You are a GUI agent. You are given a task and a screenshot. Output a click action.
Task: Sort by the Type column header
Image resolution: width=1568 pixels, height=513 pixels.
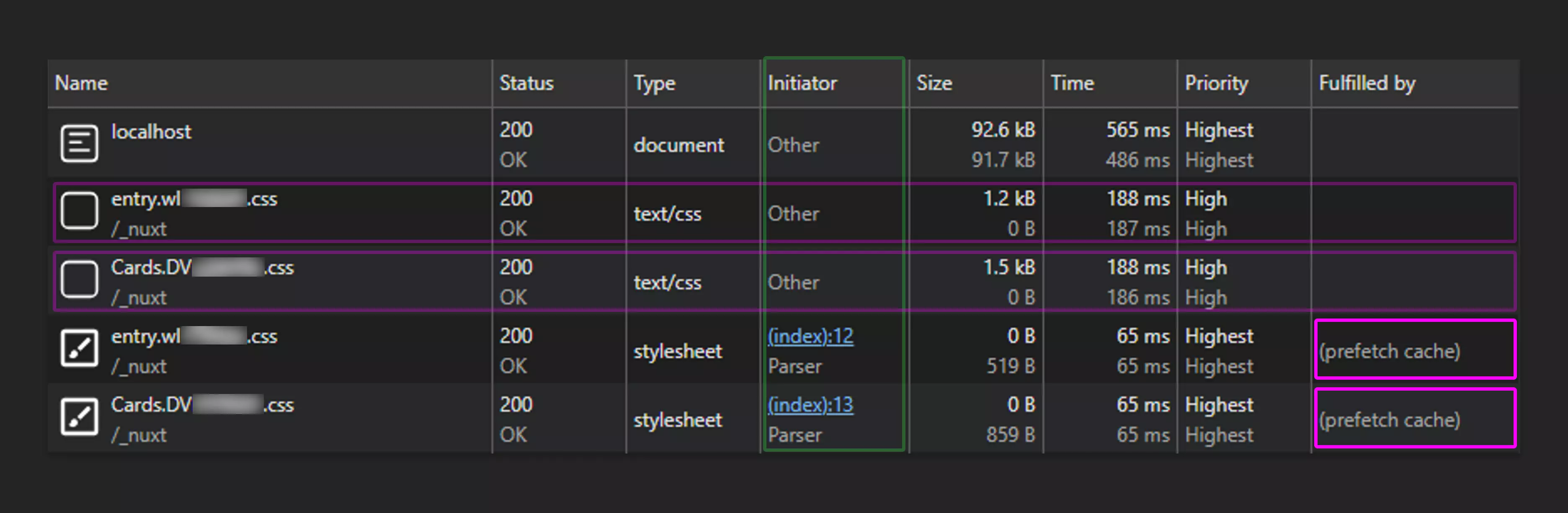tap(654, 83)
